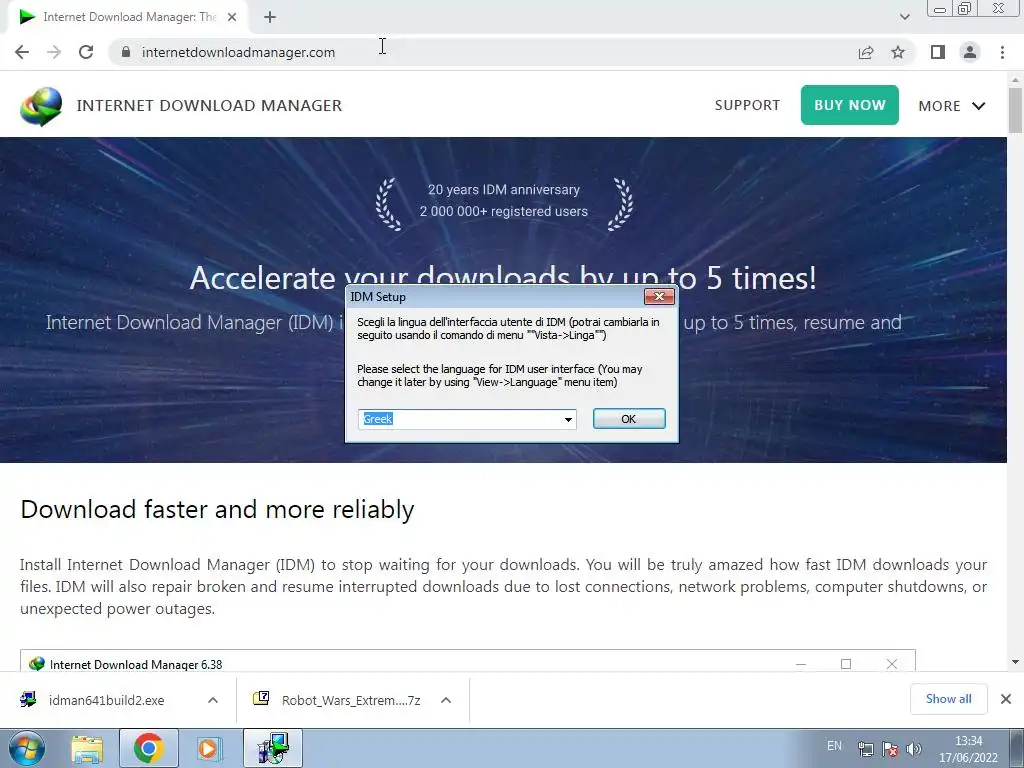
Task: Click Show all downloads
Action: (948, 699)
